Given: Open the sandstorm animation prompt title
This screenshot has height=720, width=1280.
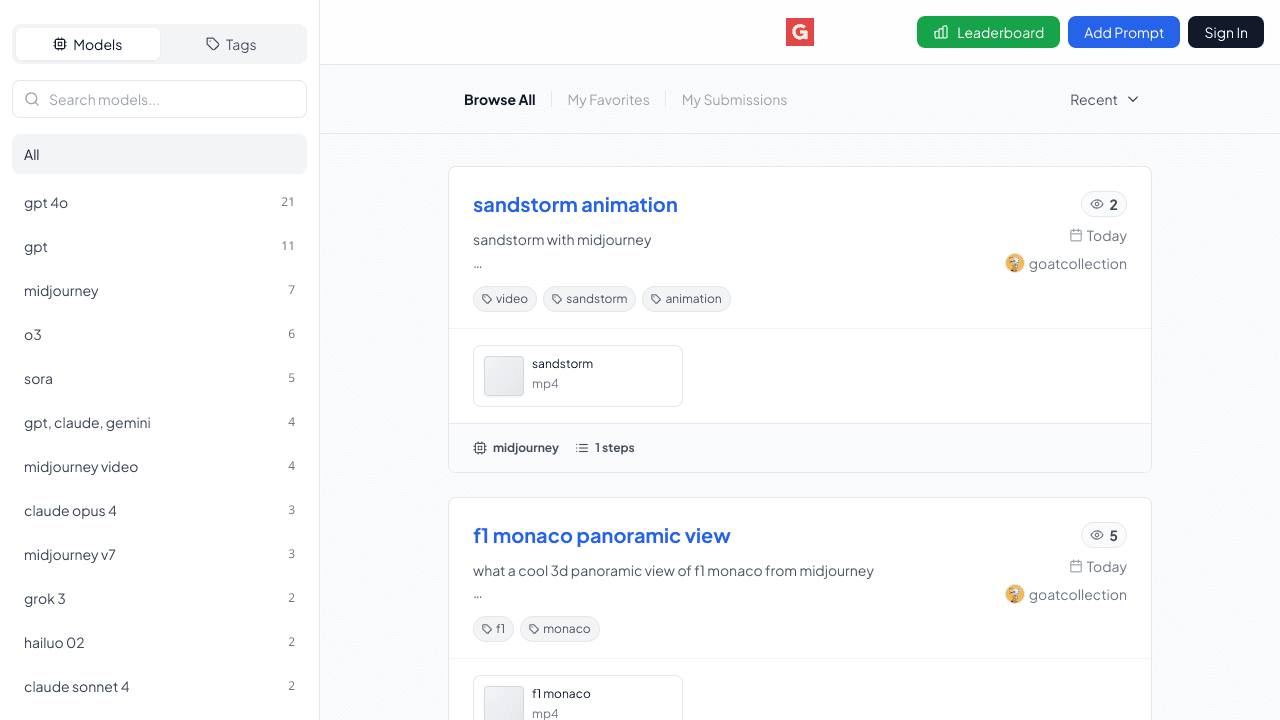Looking at the screenshot, I should click(x=575, y=204).
